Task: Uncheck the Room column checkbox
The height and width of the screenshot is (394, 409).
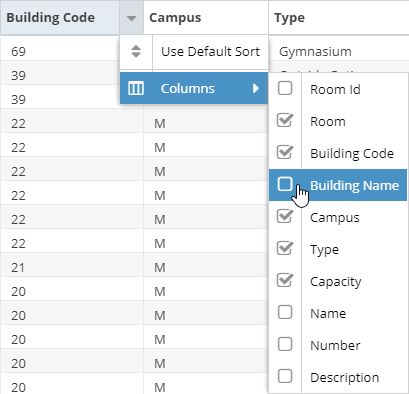Action: point(285,120)
